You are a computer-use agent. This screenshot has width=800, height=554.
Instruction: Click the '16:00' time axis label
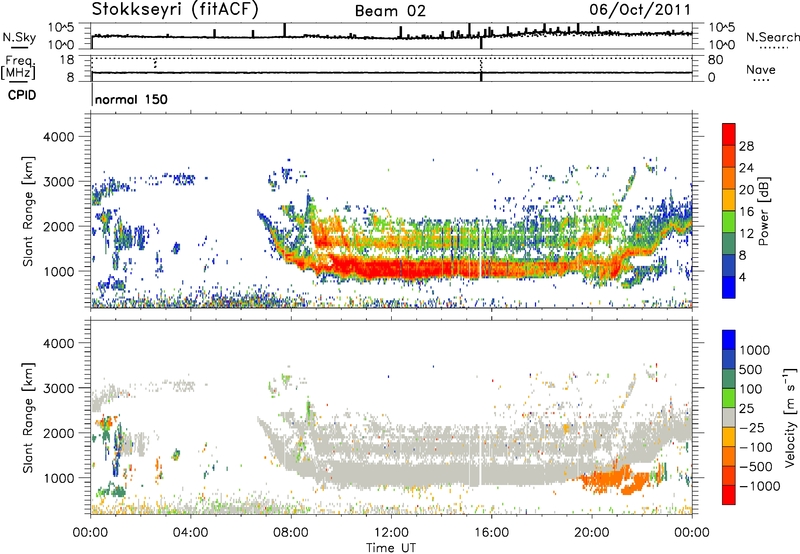coord(491,533)
